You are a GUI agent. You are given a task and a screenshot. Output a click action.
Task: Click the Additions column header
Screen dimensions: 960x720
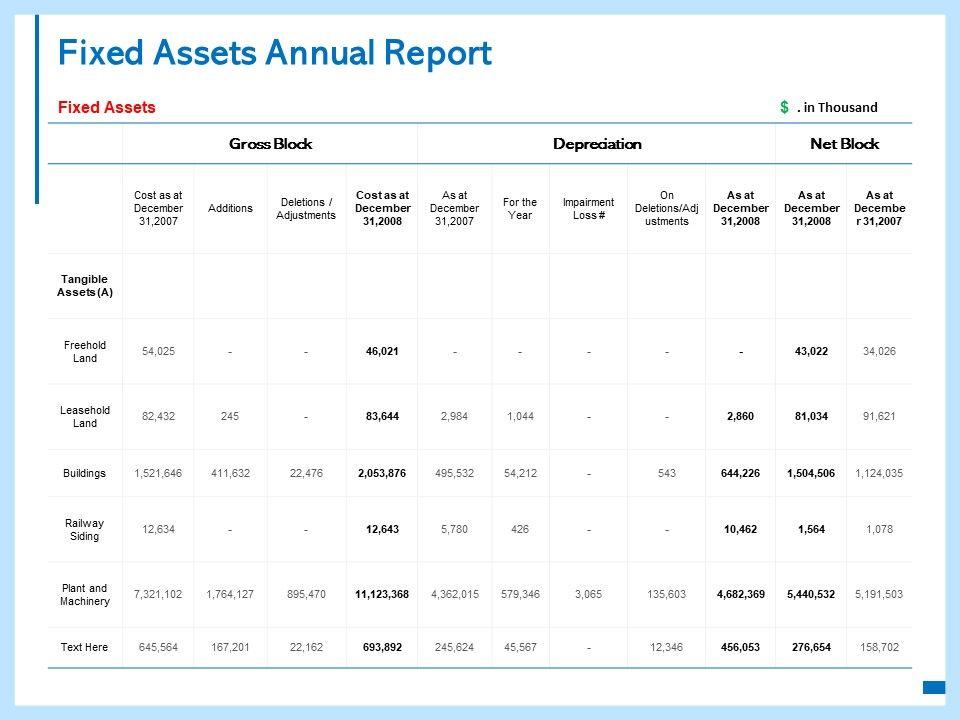click(x=230, y=208)
